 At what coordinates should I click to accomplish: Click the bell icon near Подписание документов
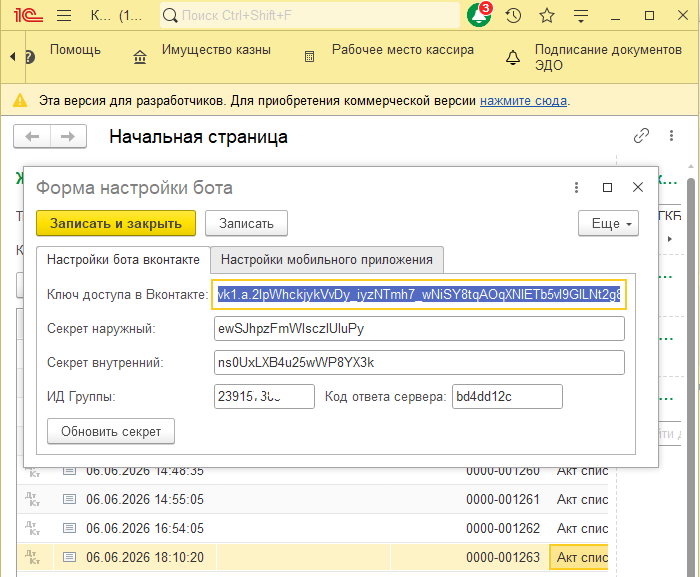click(512, 58)
